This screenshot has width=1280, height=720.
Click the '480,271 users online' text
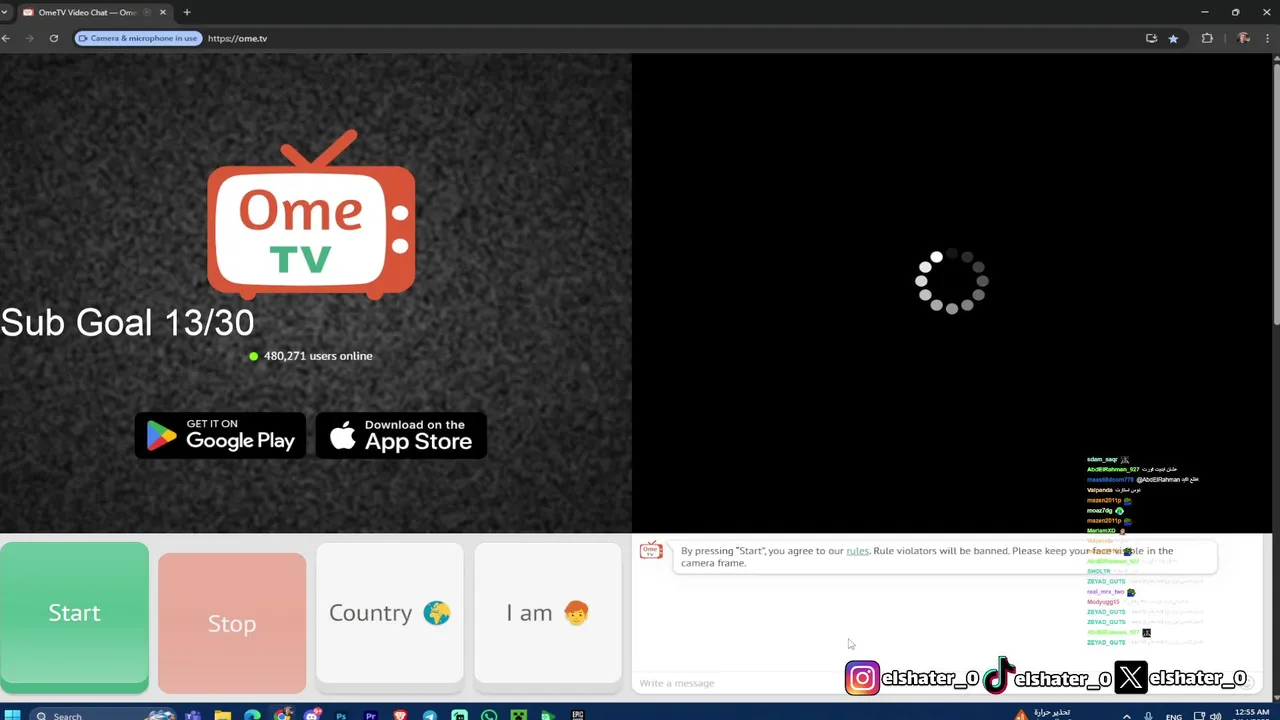coord(318,356)
